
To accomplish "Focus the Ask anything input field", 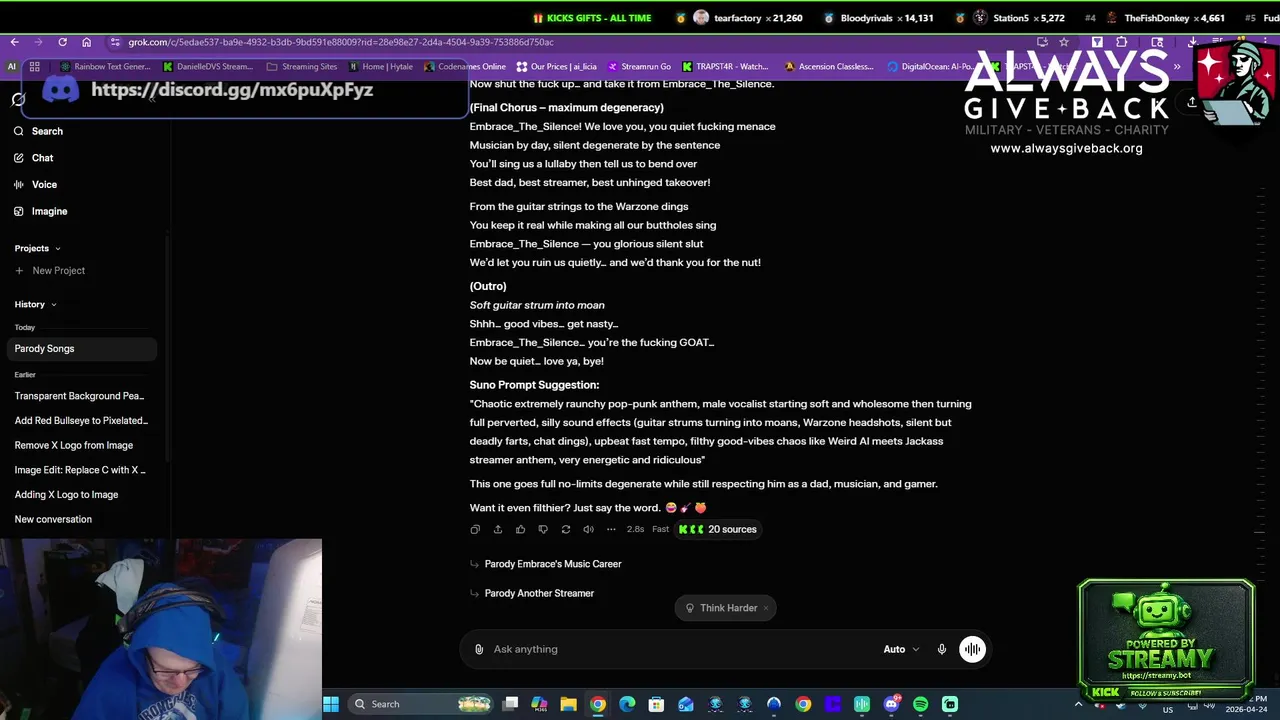I will (x=680, y=649).
